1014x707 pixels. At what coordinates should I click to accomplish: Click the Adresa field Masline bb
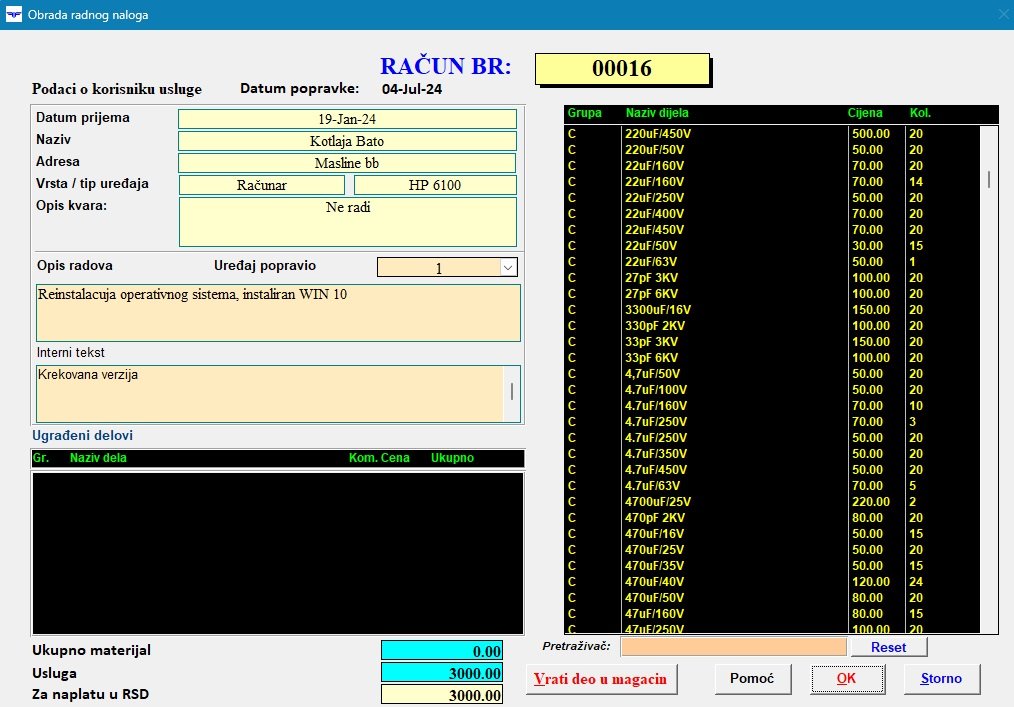coord(347,163)
